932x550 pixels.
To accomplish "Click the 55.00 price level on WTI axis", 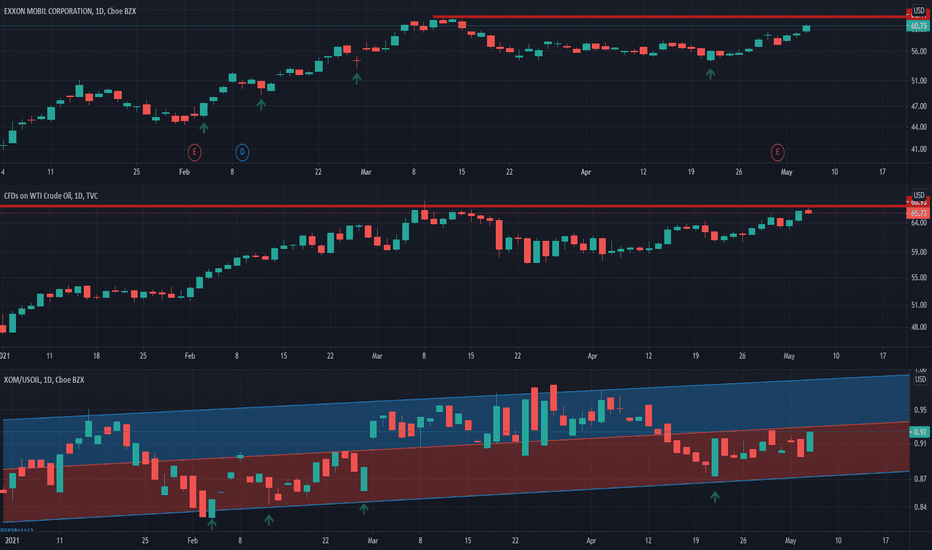I will coord(919,278).
